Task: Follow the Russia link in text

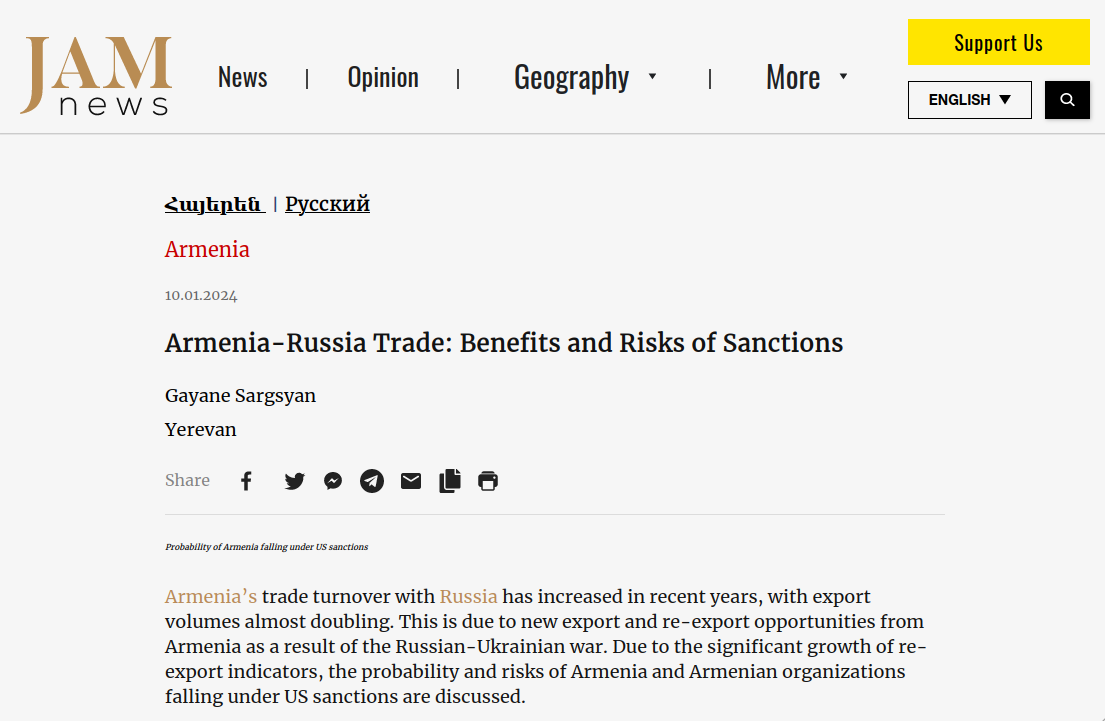Action: [x=468, y=597]
